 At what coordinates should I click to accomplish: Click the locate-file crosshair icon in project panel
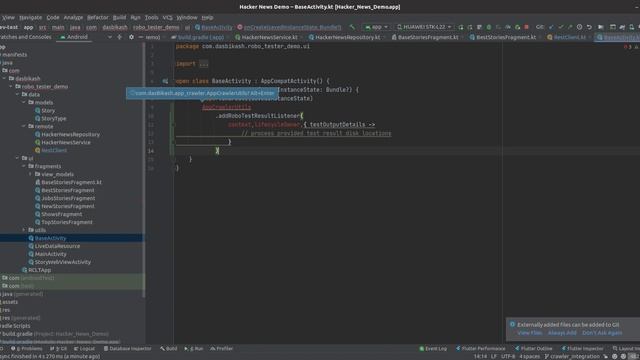tap(120, 37)
